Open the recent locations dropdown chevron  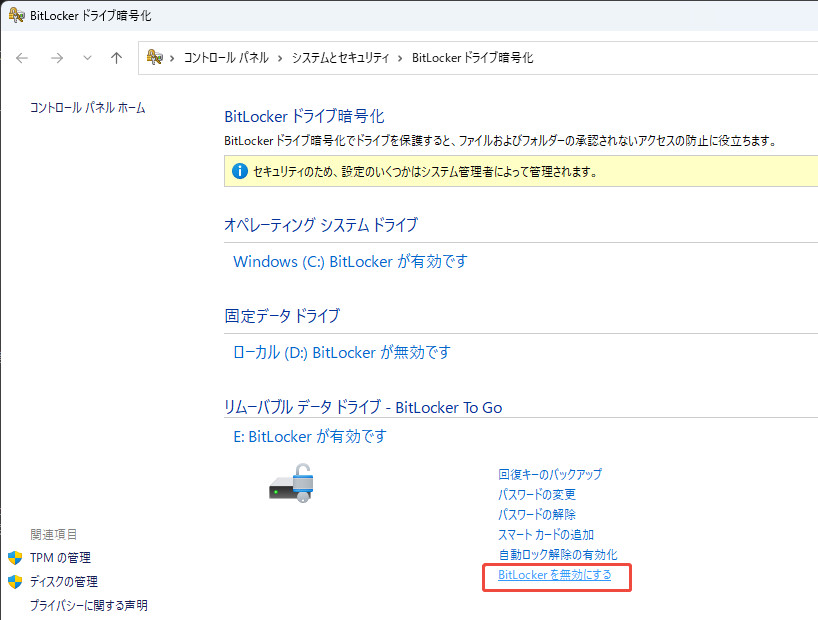[x=87, y=58]
